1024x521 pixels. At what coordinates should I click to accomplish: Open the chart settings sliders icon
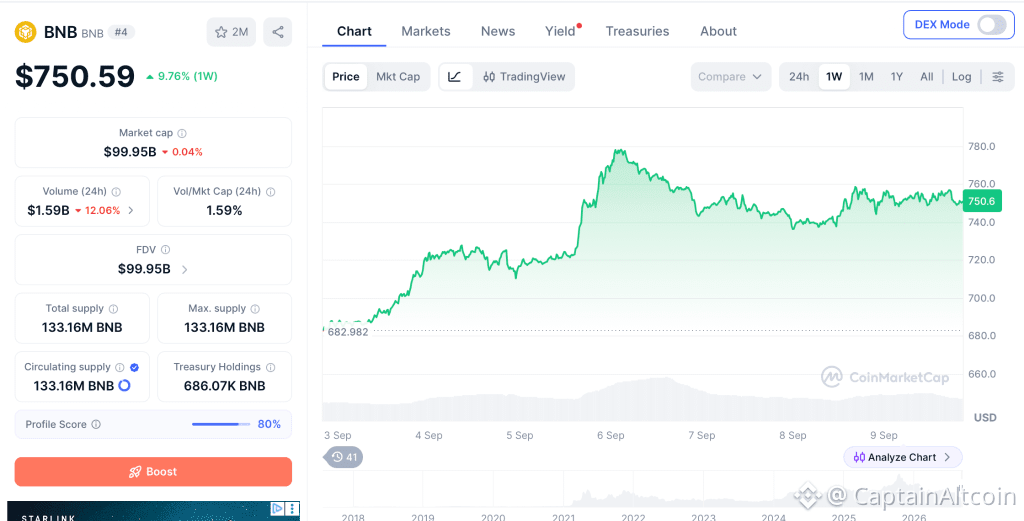998,76
